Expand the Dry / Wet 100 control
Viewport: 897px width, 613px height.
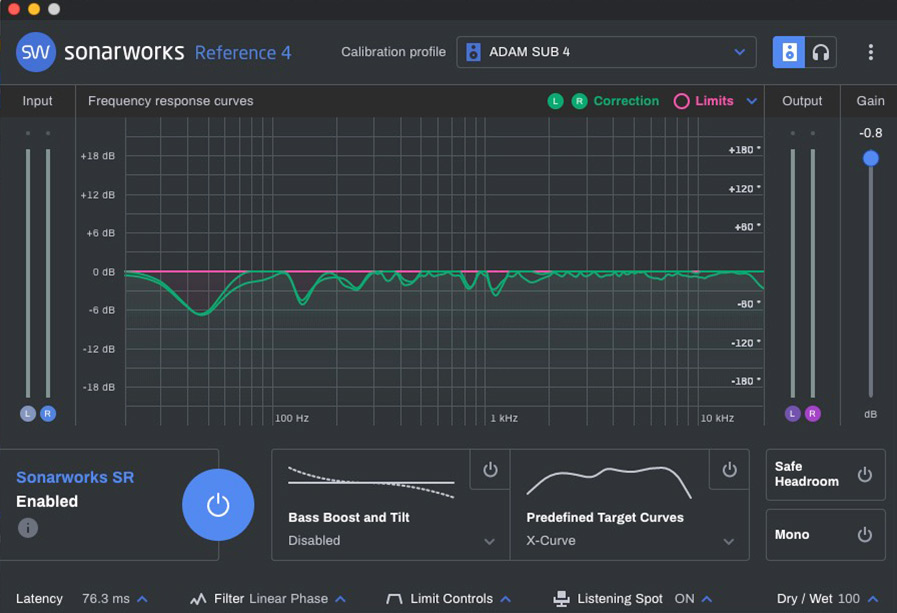point(873,599)
